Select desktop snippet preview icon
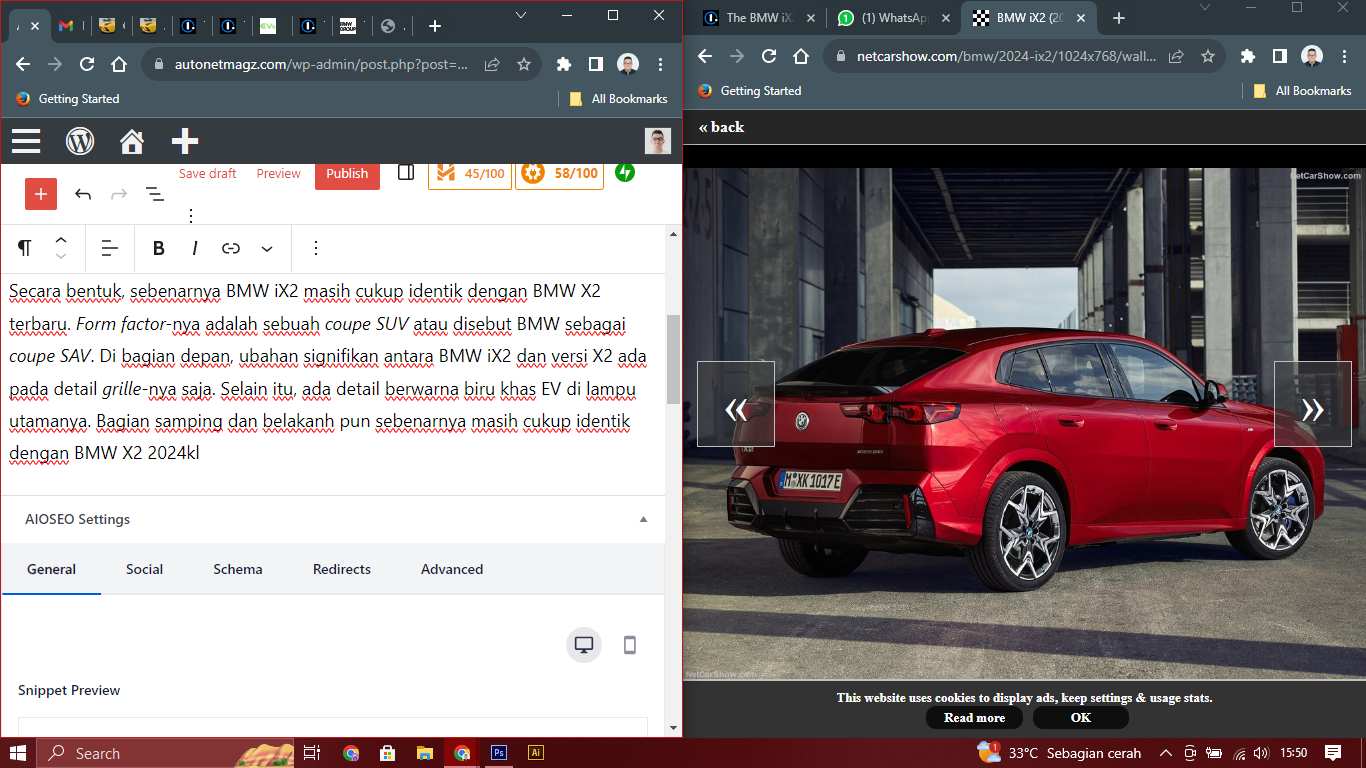1366x768 pixels. [x=584, y=645]
